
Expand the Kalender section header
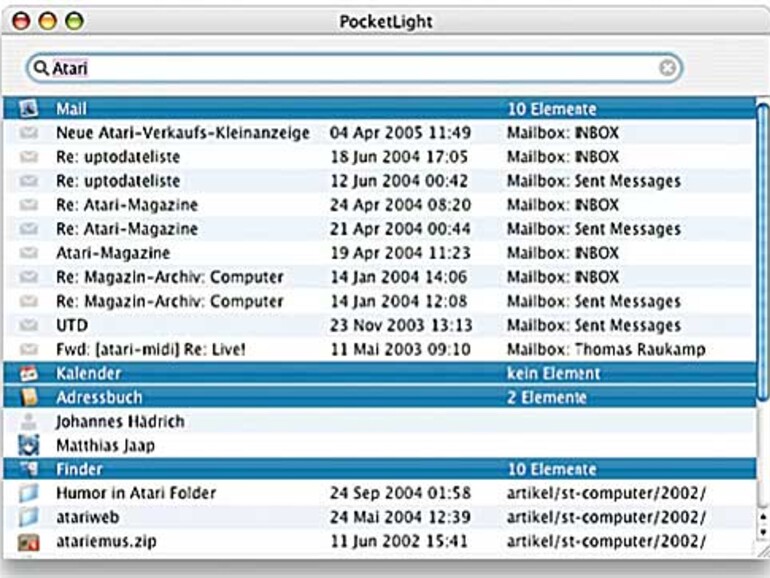[x=380, y=373]
